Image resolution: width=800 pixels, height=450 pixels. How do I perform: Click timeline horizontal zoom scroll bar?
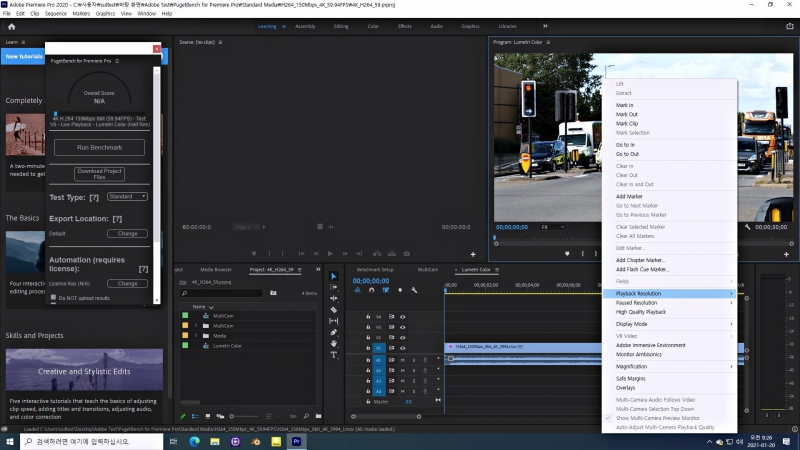click(386, 417)
